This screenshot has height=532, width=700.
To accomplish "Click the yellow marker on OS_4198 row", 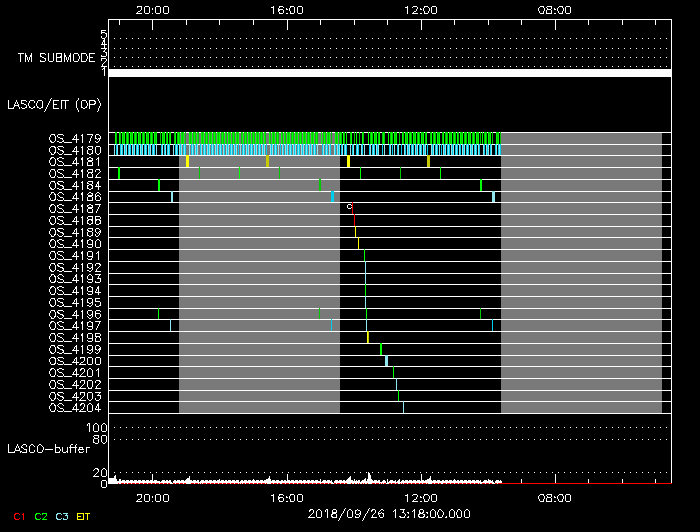I will point(368,337).
